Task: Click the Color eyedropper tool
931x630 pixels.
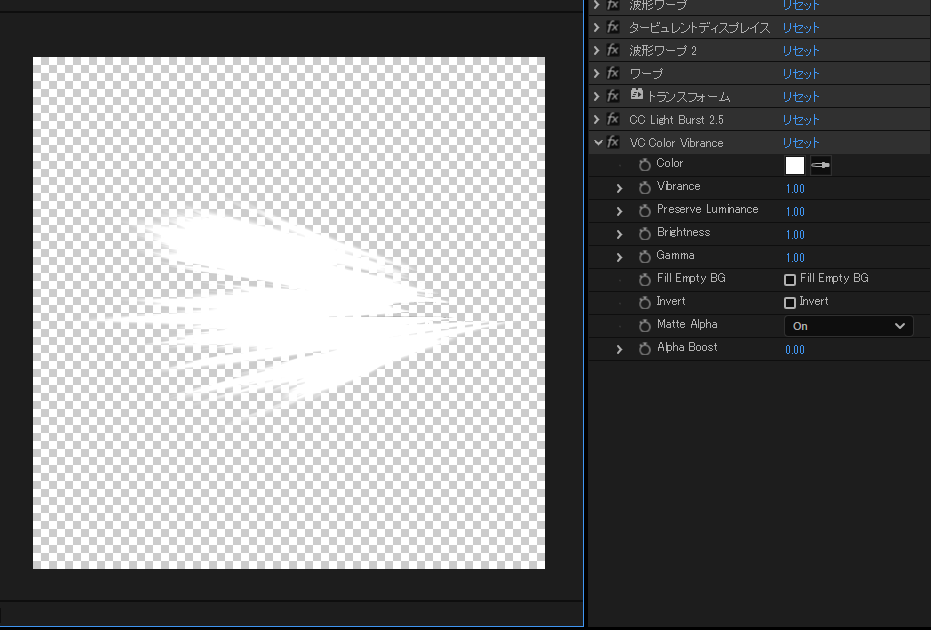Action: [x=821, y=166]
